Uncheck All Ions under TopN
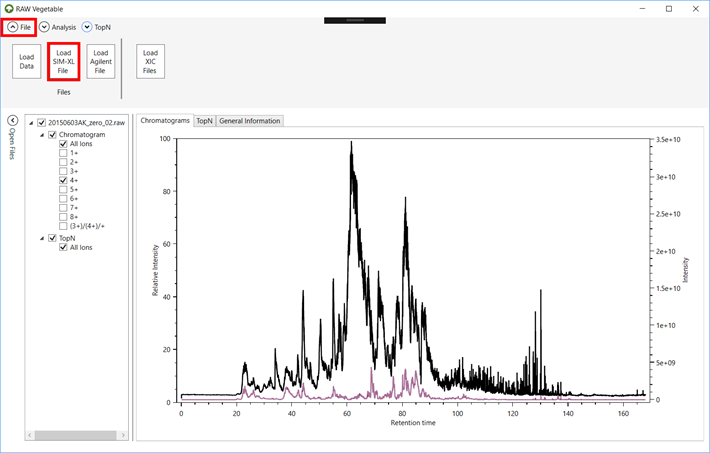This screenshot has height=453, width=710. tap(63, 247)
